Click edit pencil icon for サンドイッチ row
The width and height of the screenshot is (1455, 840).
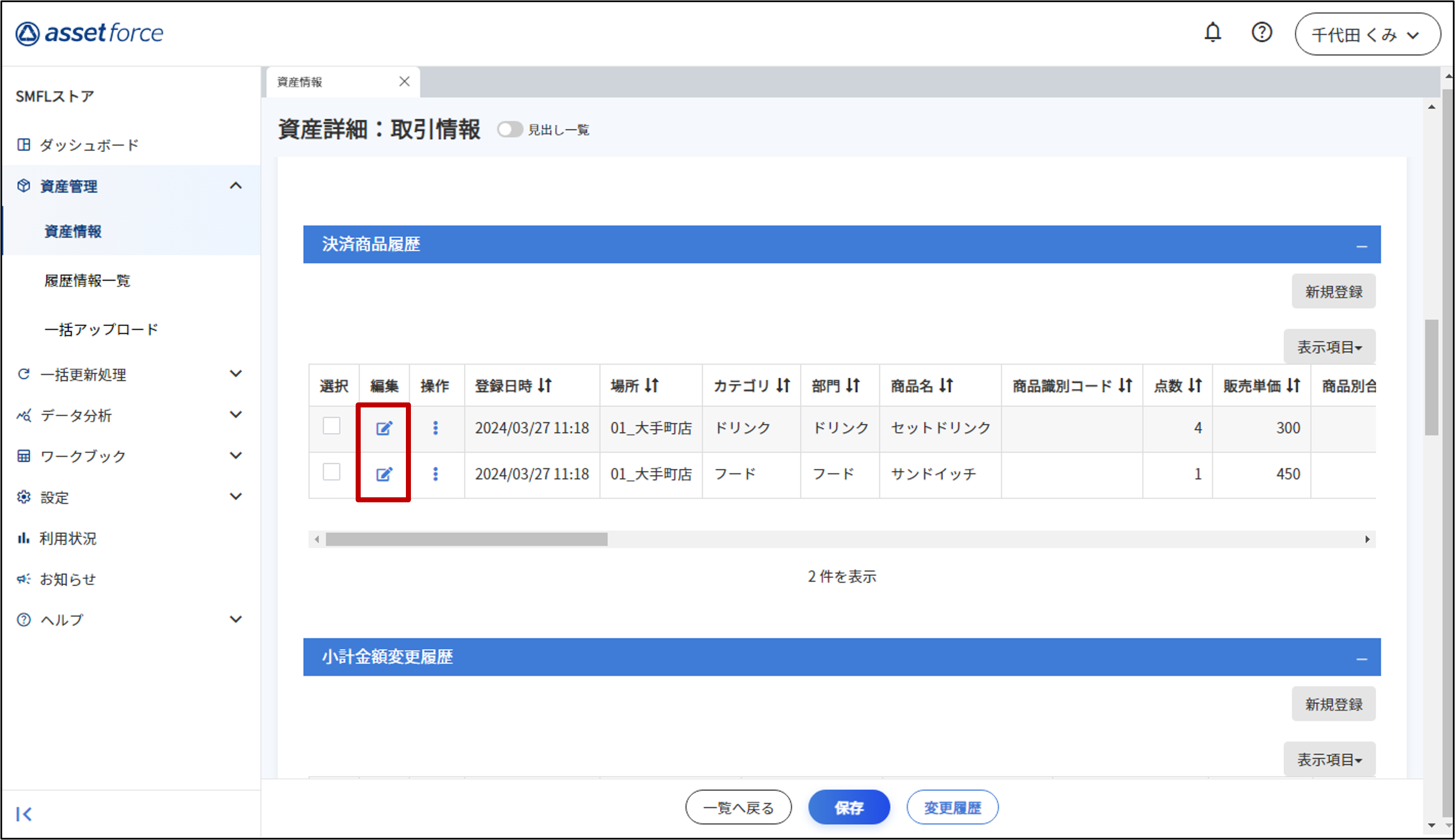tap(384, 474)
